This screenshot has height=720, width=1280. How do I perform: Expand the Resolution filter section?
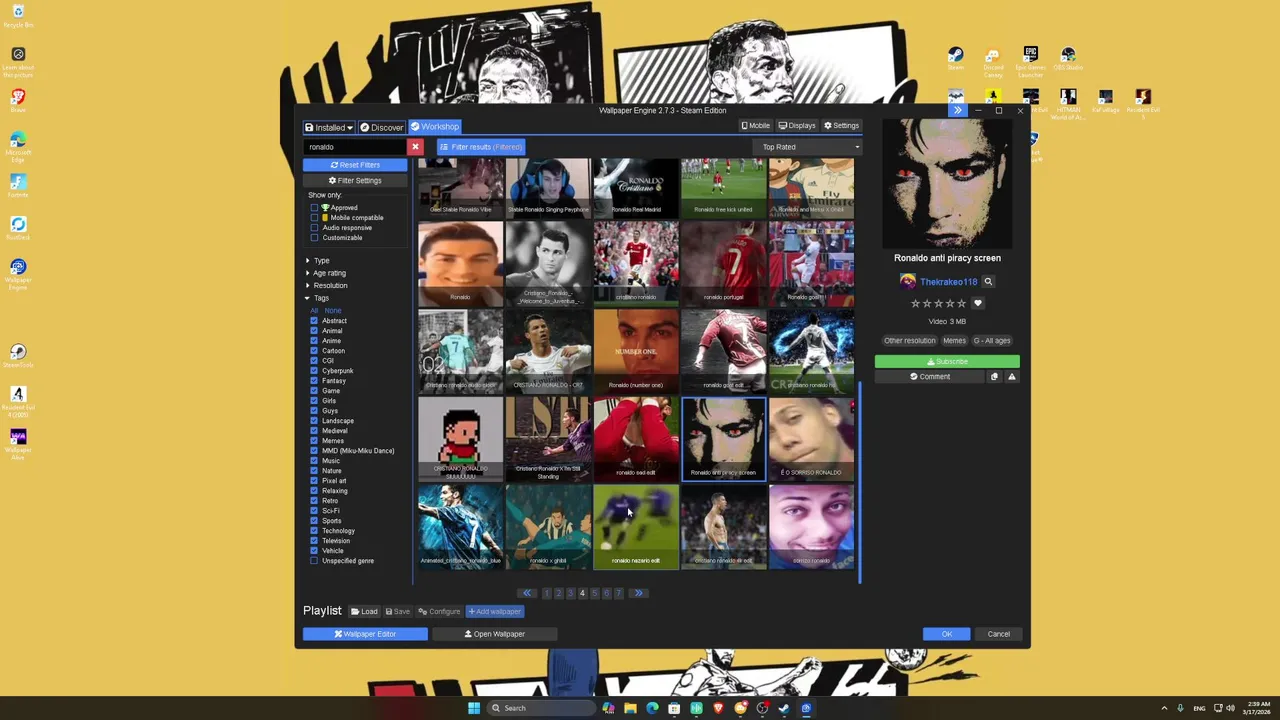327,286
